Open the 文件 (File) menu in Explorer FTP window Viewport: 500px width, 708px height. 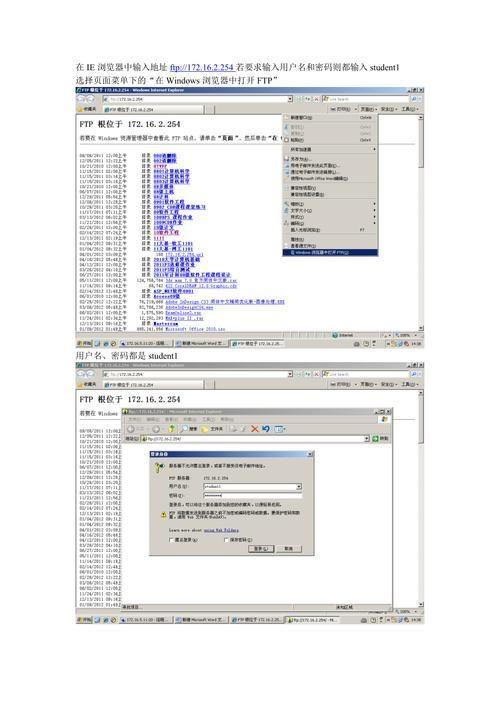coord(135,419)
